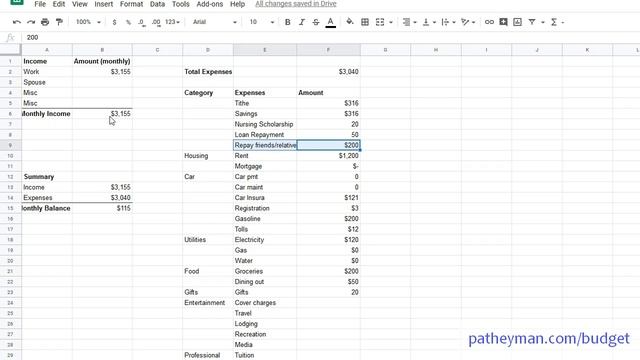Open the fill color picker

point(350,22)
